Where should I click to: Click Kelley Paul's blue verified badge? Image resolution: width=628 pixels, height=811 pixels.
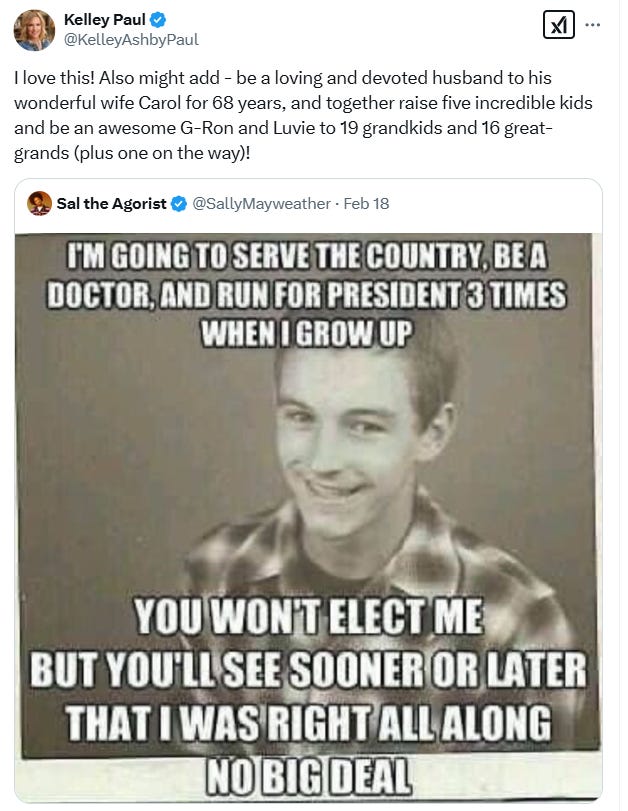pyautogui.click(x=158, y=20)
